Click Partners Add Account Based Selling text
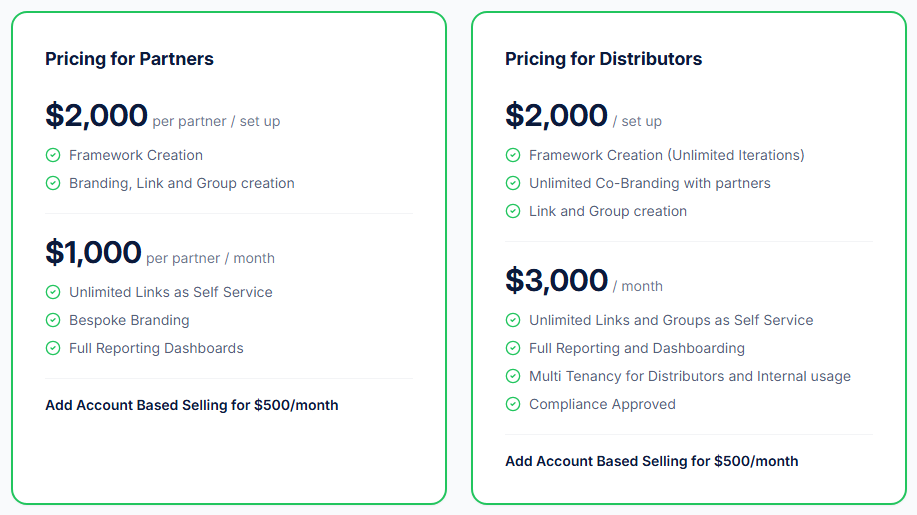917x515 pixels. tap(192, 405)
